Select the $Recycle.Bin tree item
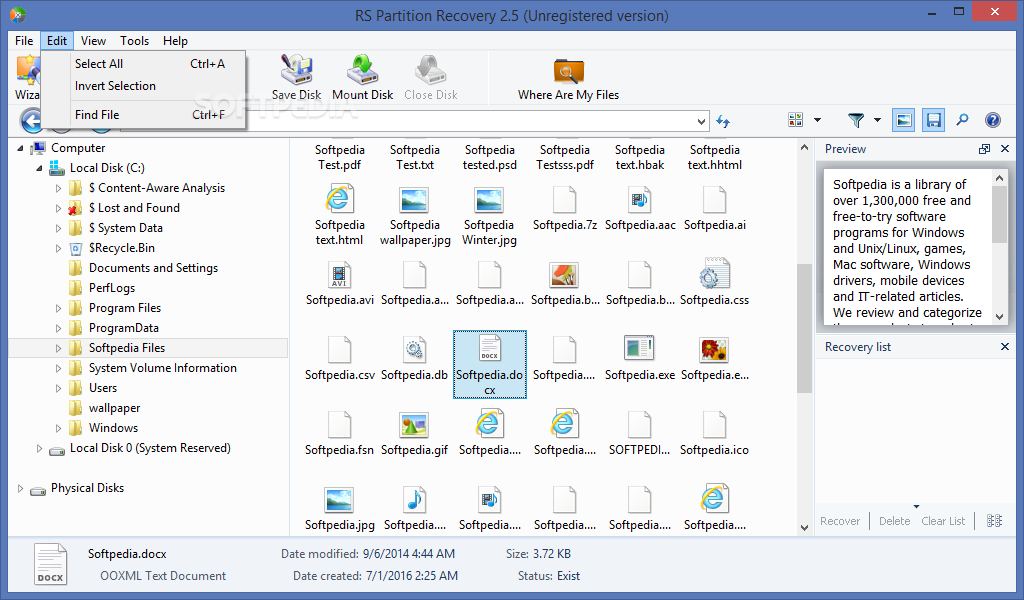Image resolution: width=1024 pixels, height=600 pixels. pos(121,248)
